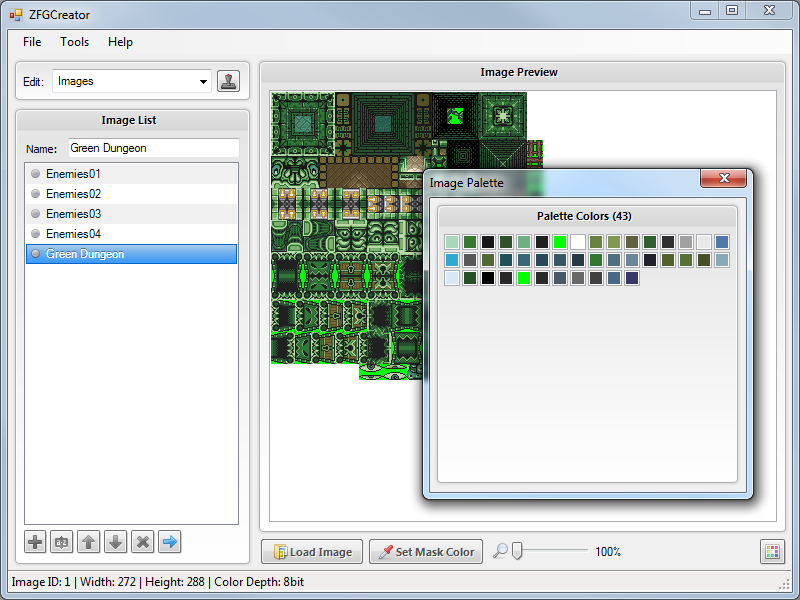The width and height of the screenshot is (800, 600).
Task: Click the add image plus button
Action: point(35,542)
